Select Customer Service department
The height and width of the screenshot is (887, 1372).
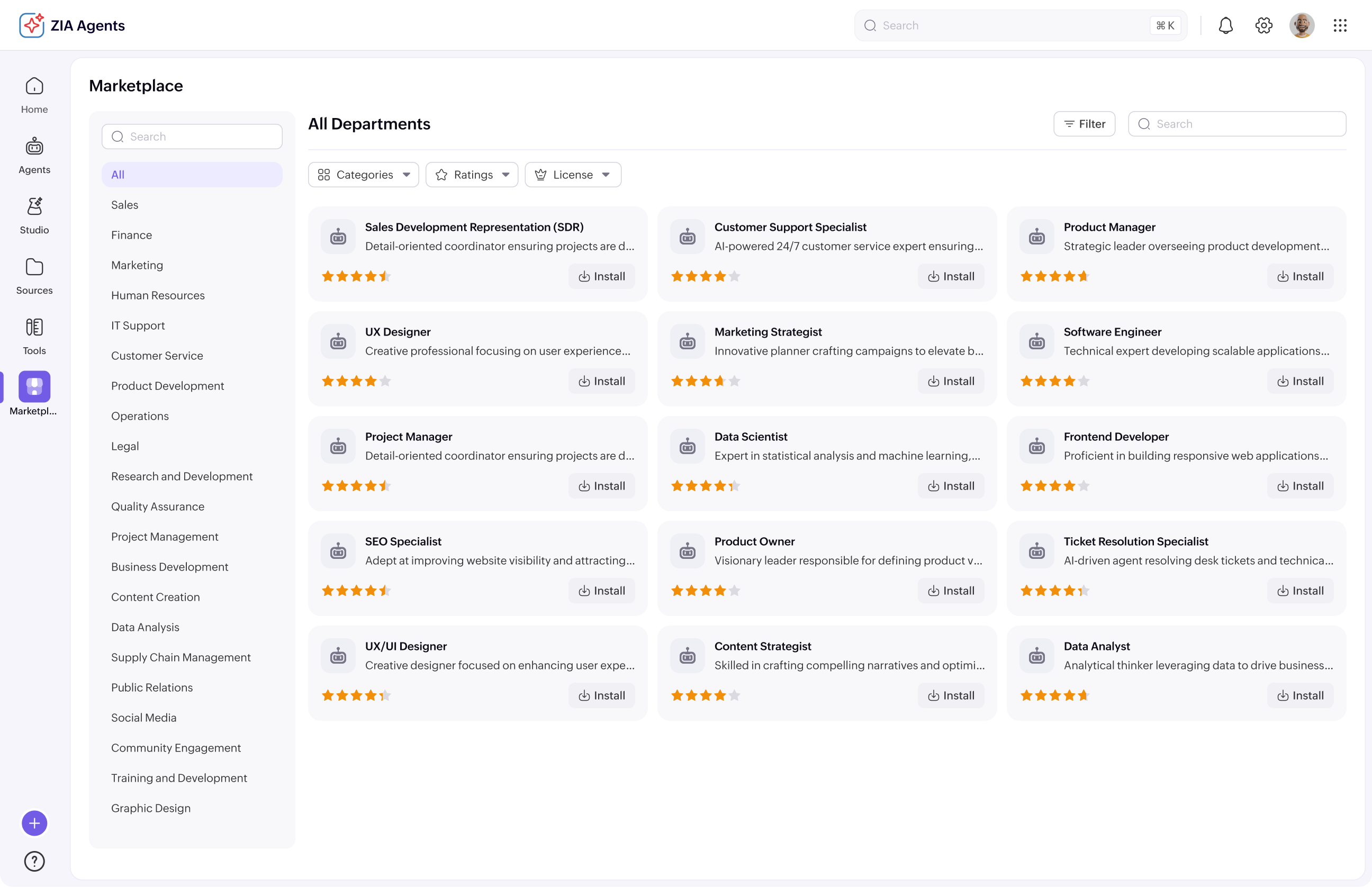tap(192, 355)
